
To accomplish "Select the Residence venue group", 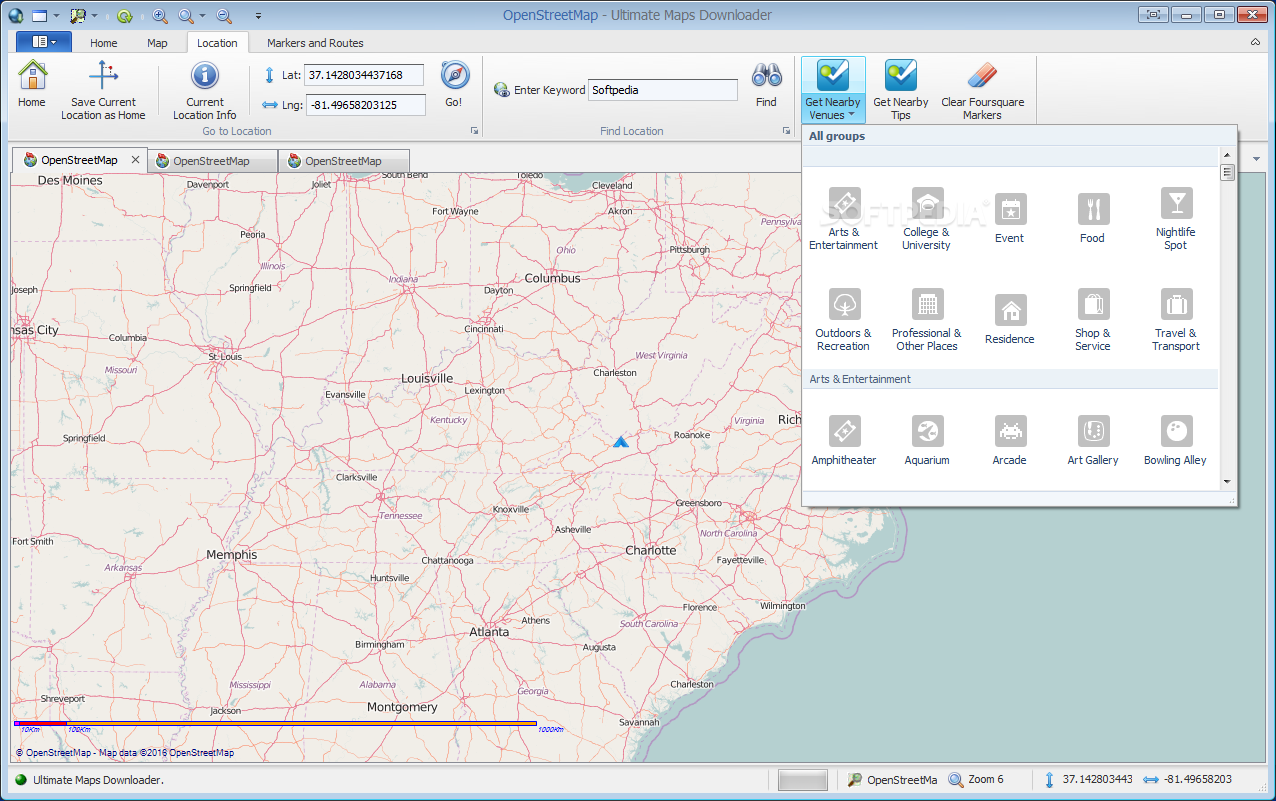I will 1010,320.
